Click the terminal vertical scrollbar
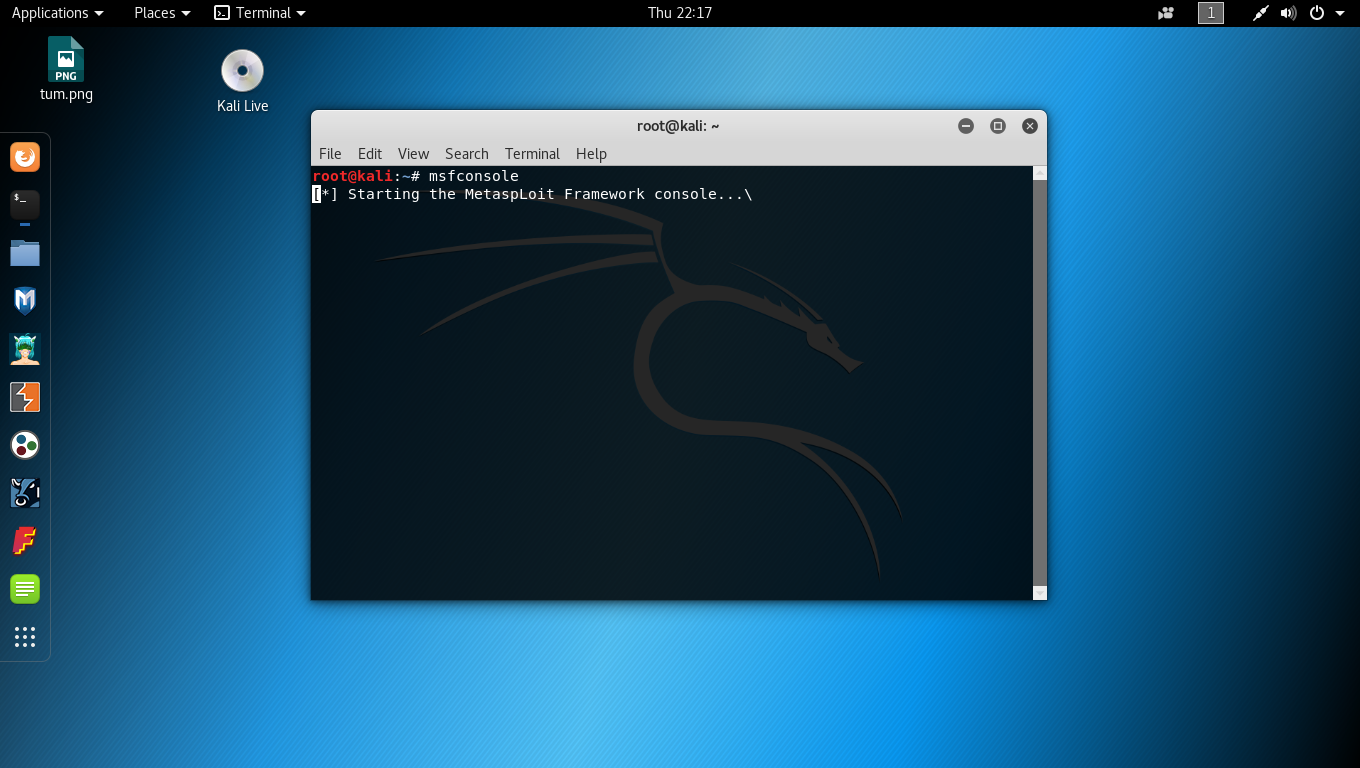This screenshot has height=768, width=1360. point(1039,383)
